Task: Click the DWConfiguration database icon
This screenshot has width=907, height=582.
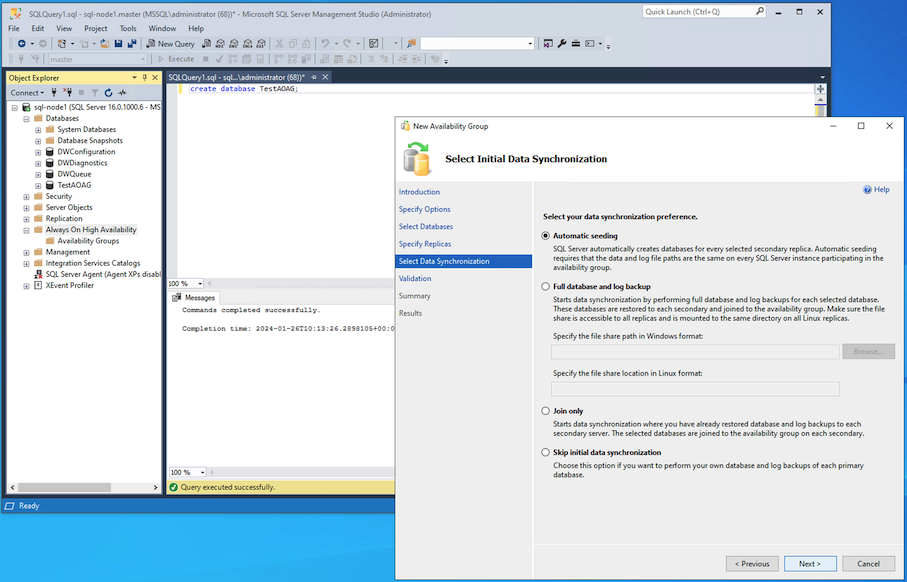Action: (50, 152)
